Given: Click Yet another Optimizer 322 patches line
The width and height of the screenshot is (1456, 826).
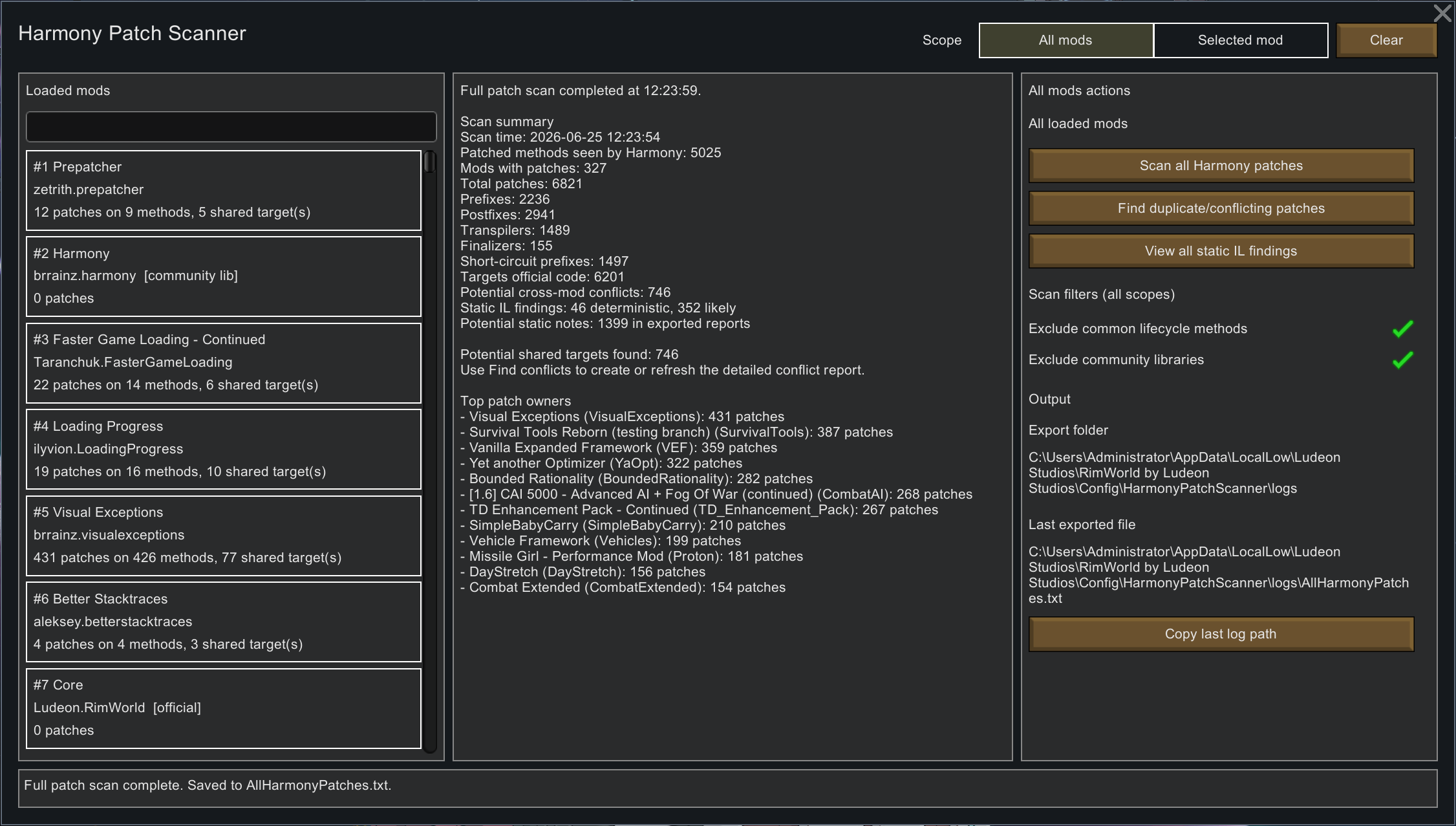Looking at the screenshot, I should coord(601,463).
